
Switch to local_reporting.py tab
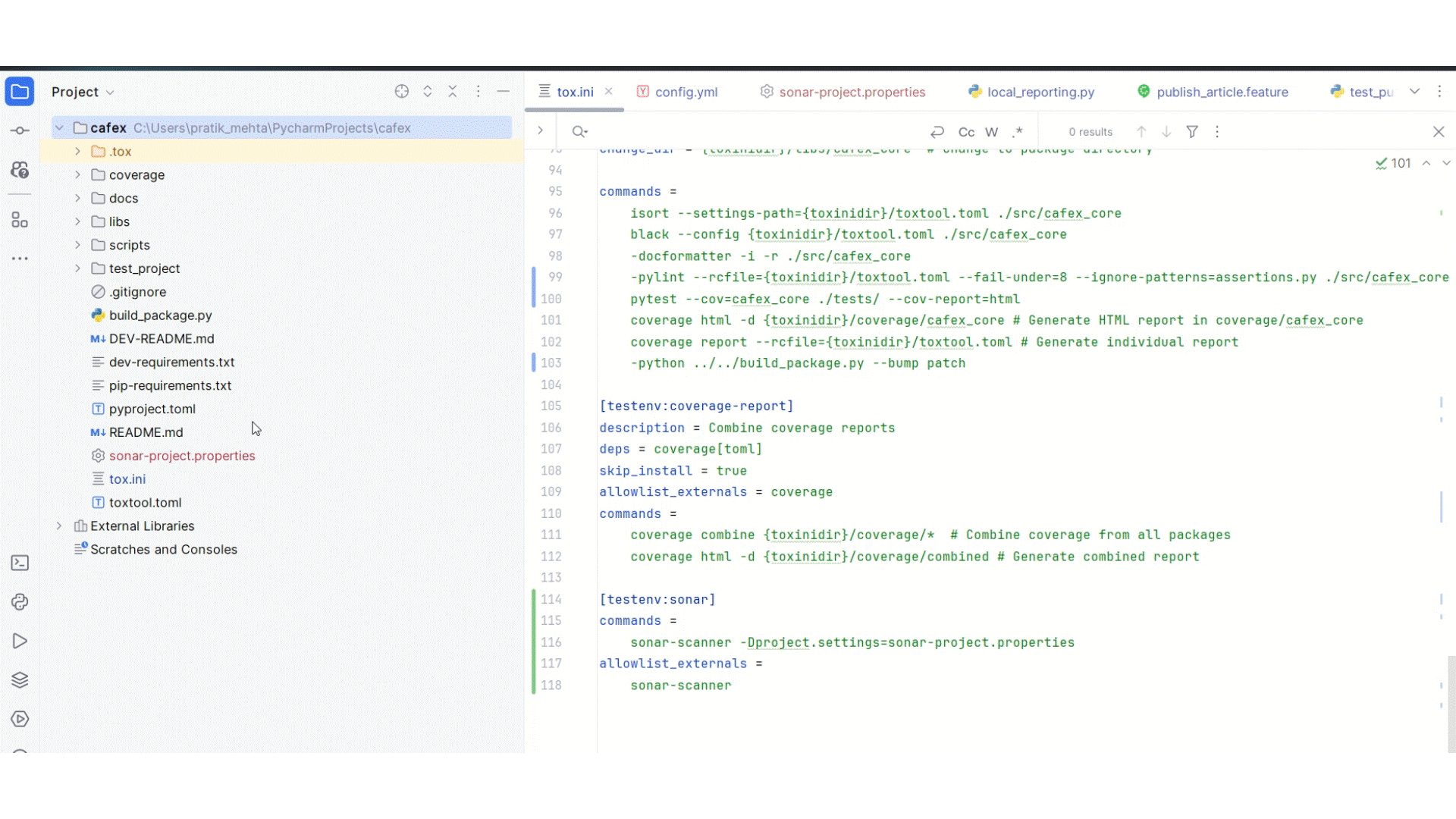(x=1040, y=92)
